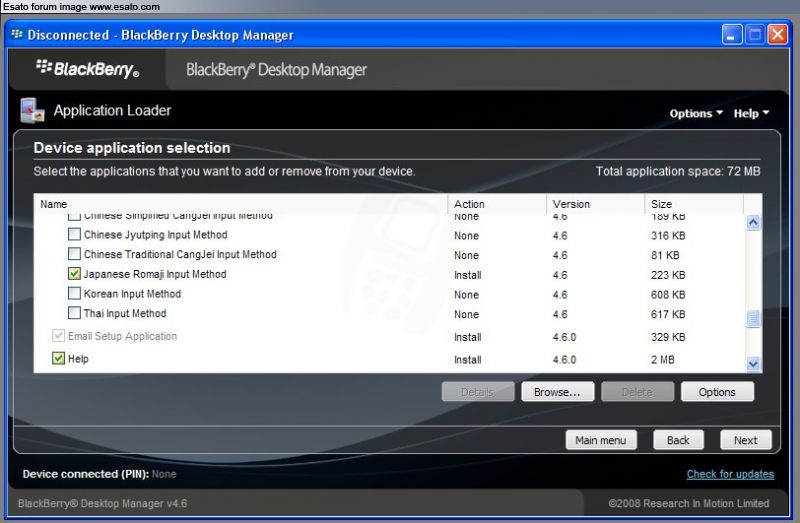Click the 223 KB size cell
The height and width of the screenshot is (523, 800).
pyautogui.click(x=668, y=275)
